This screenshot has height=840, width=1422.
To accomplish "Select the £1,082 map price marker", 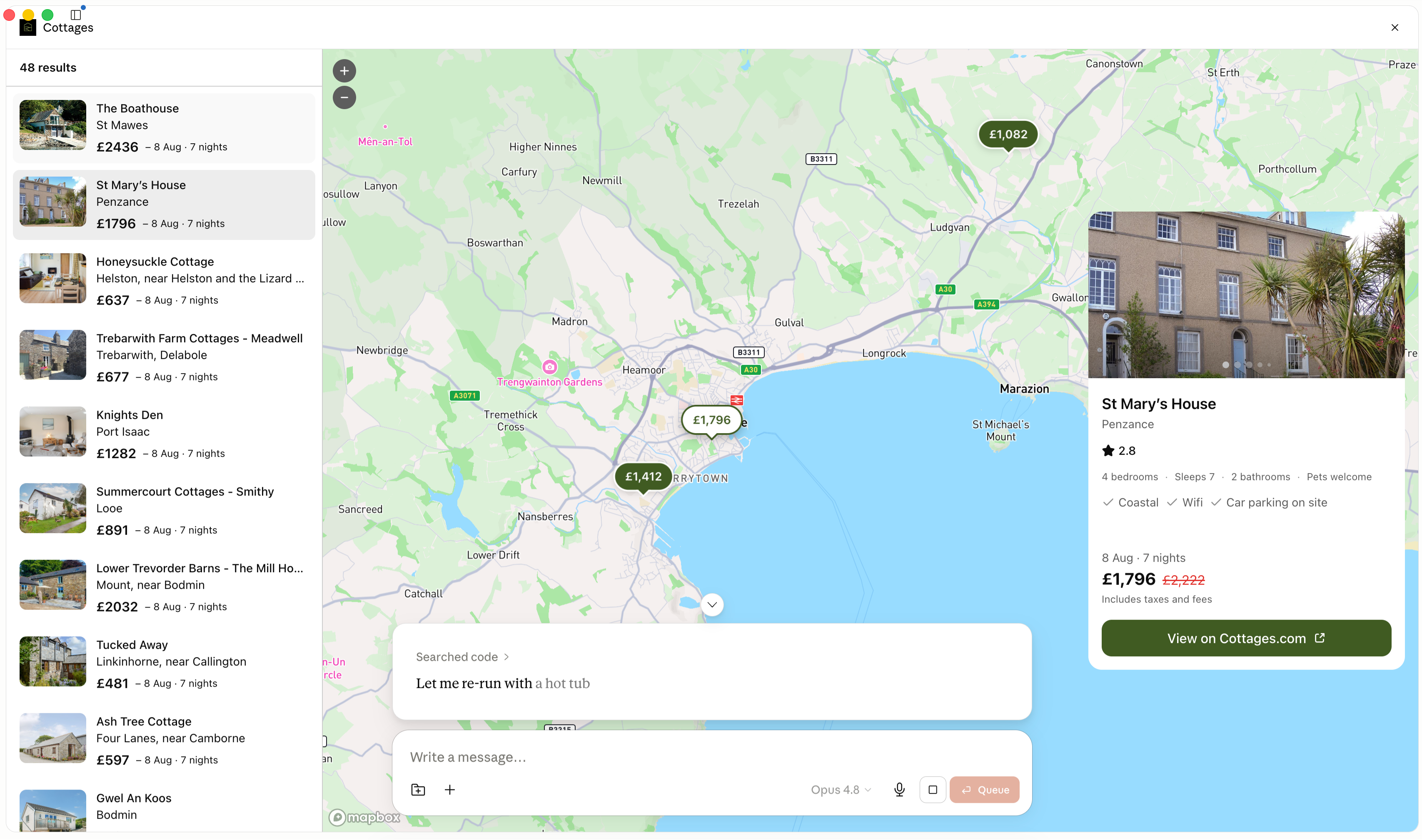I will 1008,135.
